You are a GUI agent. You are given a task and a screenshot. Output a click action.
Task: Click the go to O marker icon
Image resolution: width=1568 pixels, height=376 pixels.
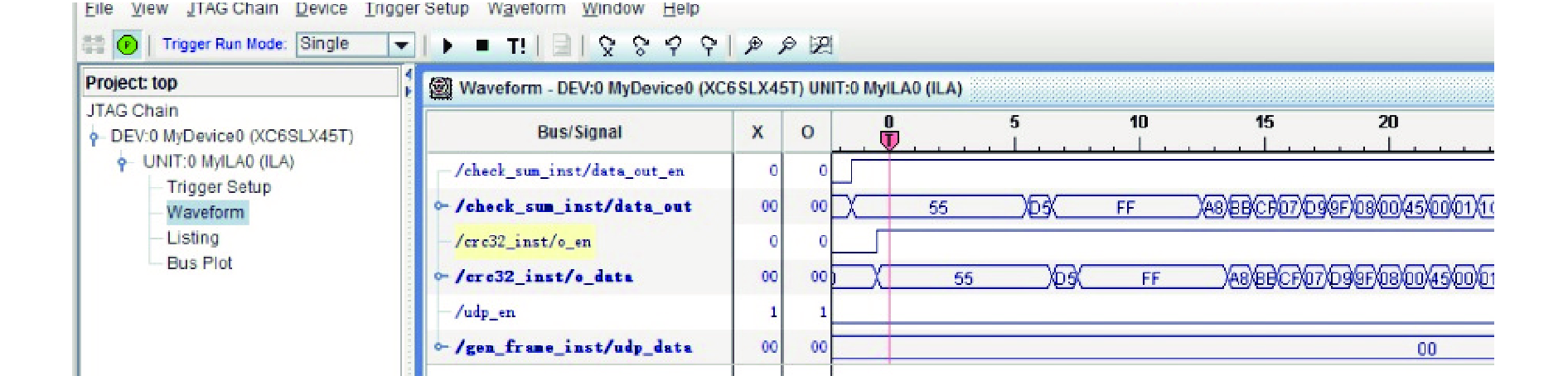(x=641, y=45)
